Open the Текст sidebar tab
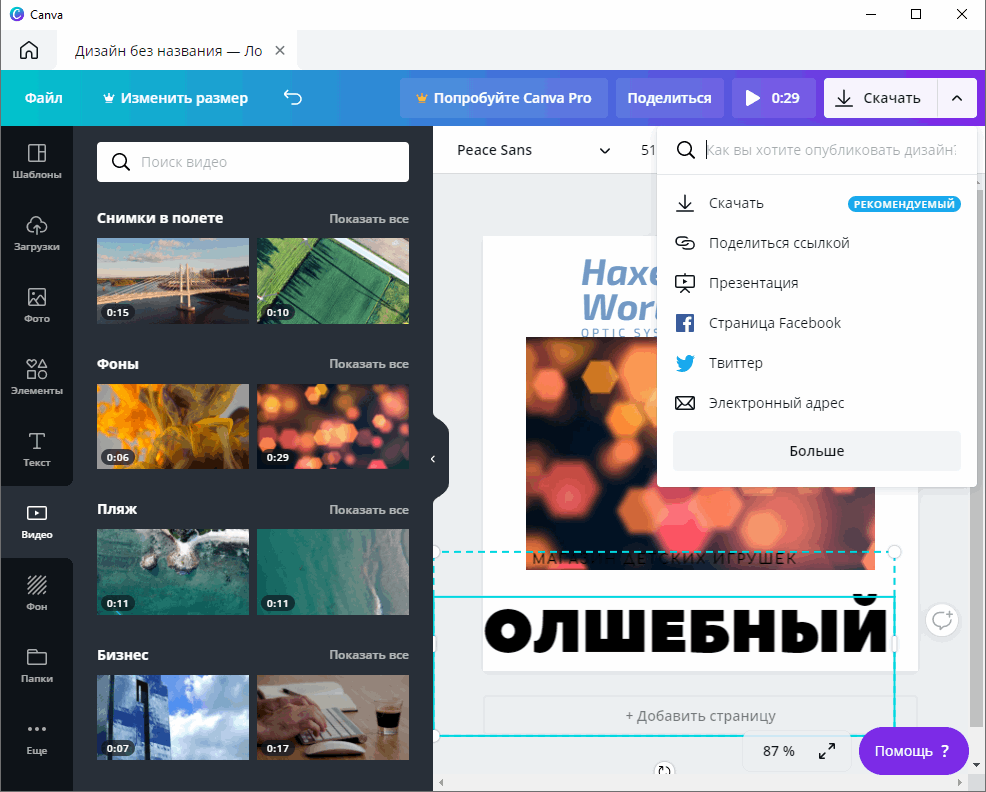 tap(36, 450)
